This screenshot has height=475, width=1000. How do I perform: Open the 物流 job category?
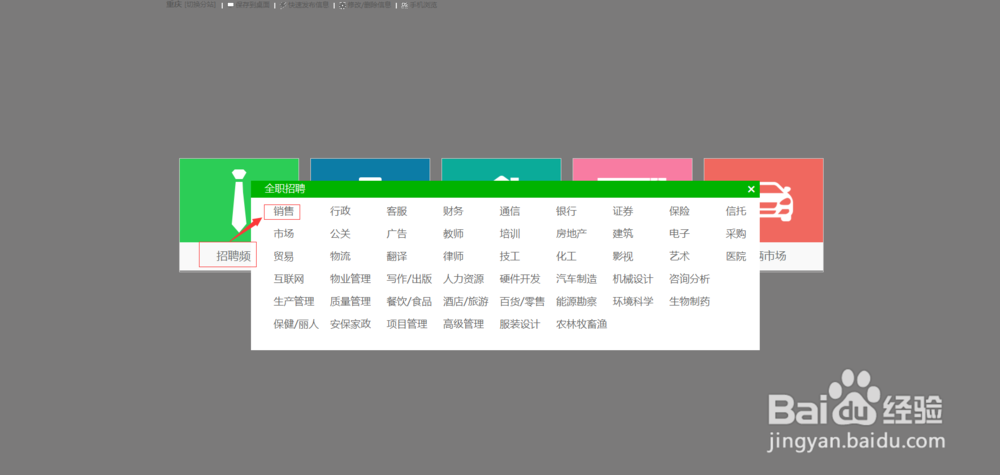point(340,256)
